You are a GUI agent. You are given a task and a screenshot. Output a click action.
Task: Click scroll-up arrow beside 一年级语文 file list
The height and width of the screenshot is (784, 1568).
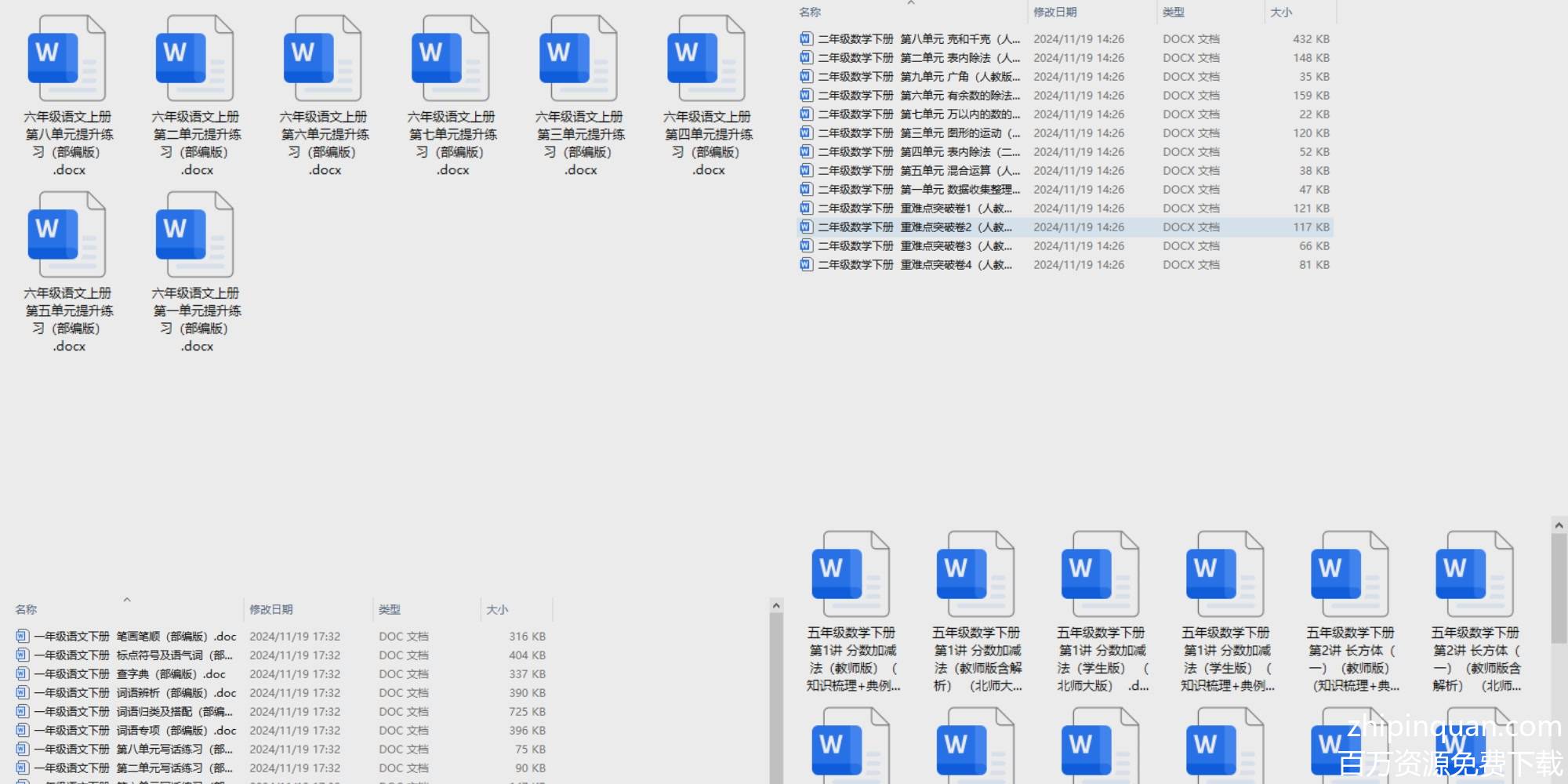click(x=776, y=606)
